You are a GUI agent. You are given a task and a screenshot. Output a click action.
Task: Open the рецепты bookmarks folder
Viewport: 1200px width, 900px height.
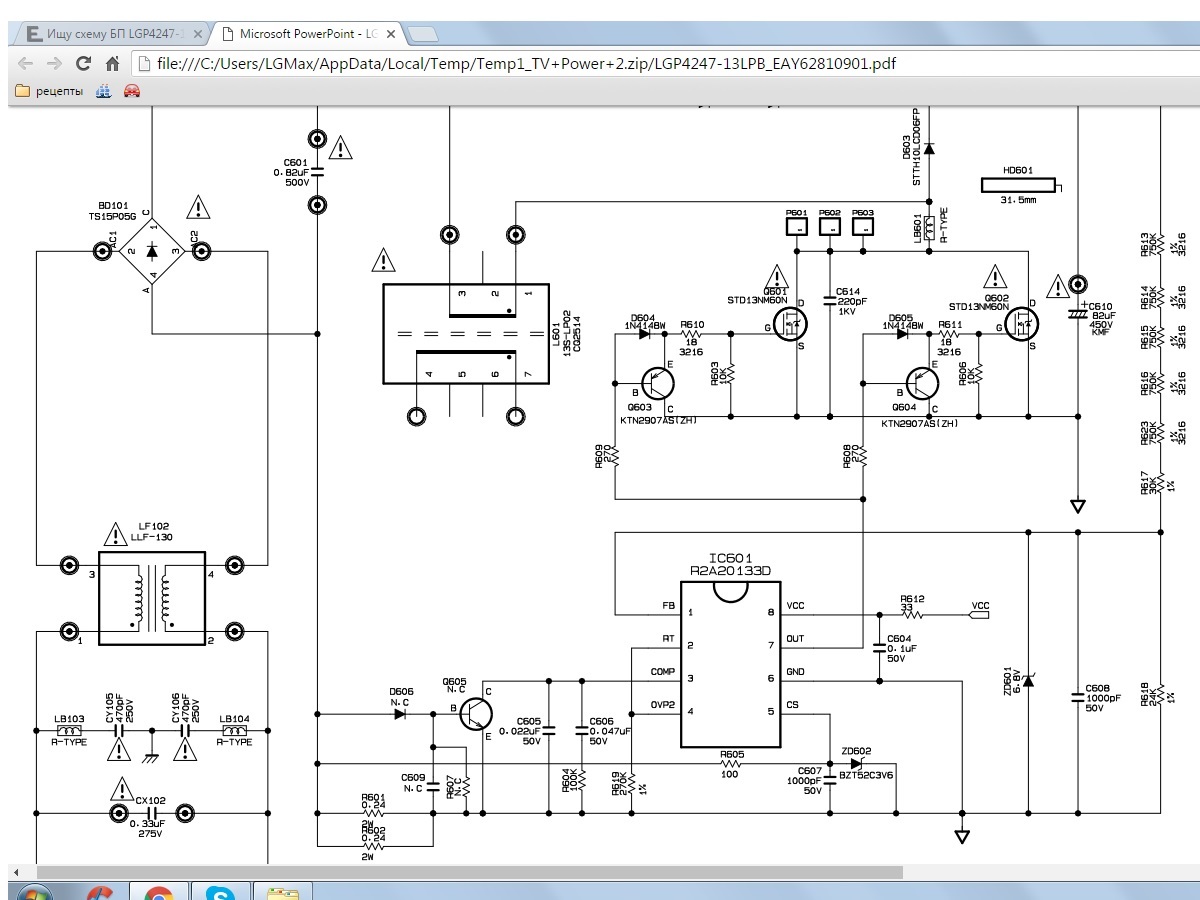coord(51,91)
